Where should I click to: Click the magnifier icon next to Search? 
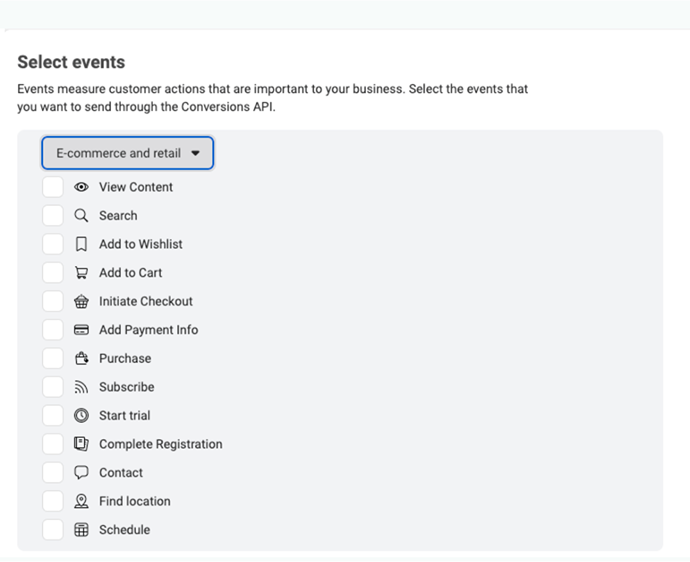point(81,216)
